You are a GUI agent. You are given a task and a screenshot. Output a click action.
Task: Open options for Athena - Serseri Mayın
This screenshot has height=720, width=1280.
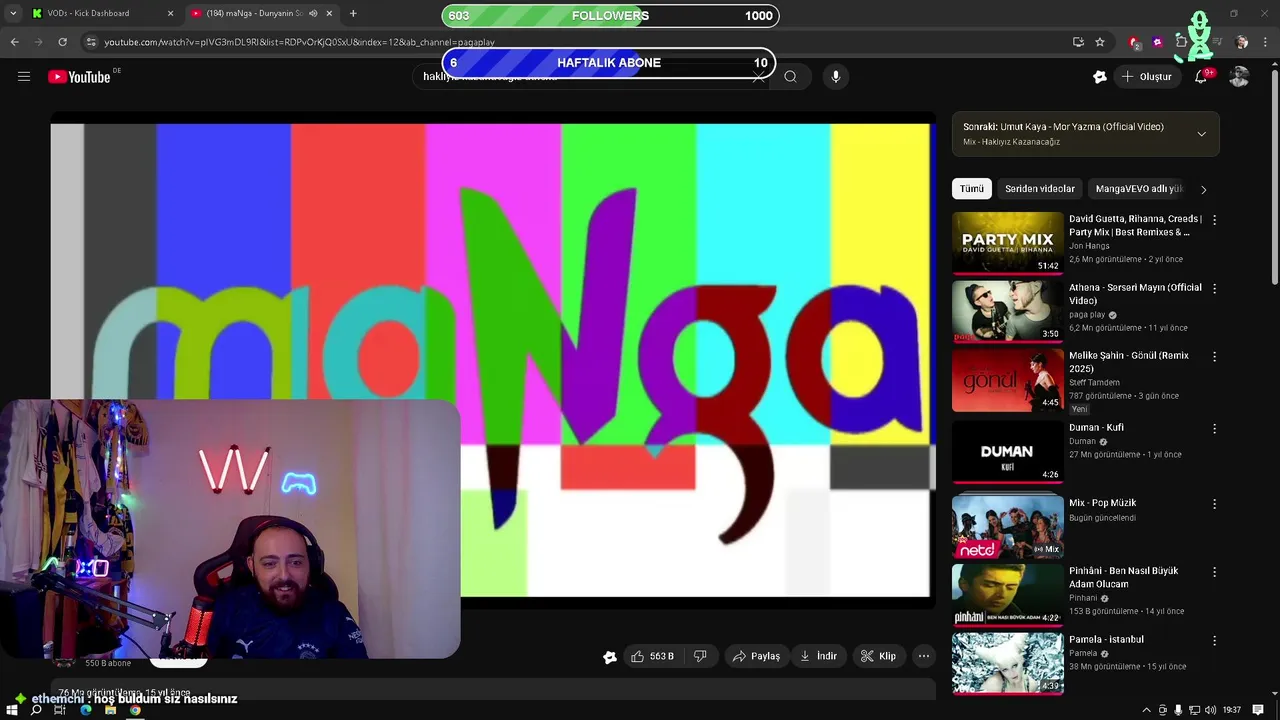point(1214,288)
